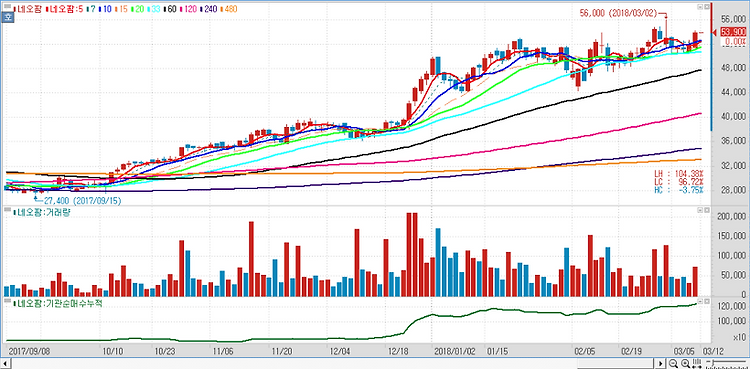750x369 pixels.
Task: Close the 기관순매수누적 pane
Action: coord(706,302)
